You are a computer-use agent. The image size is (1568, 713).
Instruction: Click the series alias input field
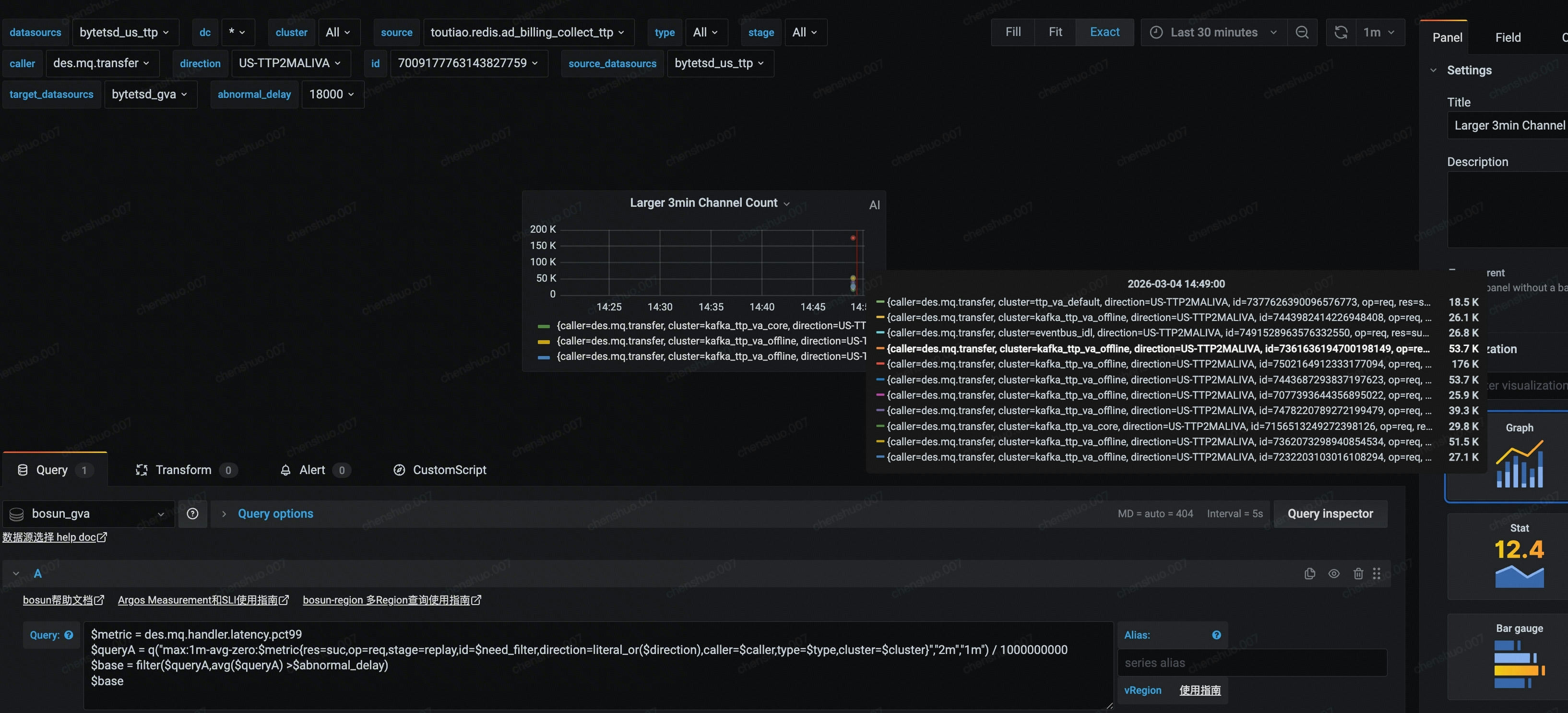tap(1251, 663)
